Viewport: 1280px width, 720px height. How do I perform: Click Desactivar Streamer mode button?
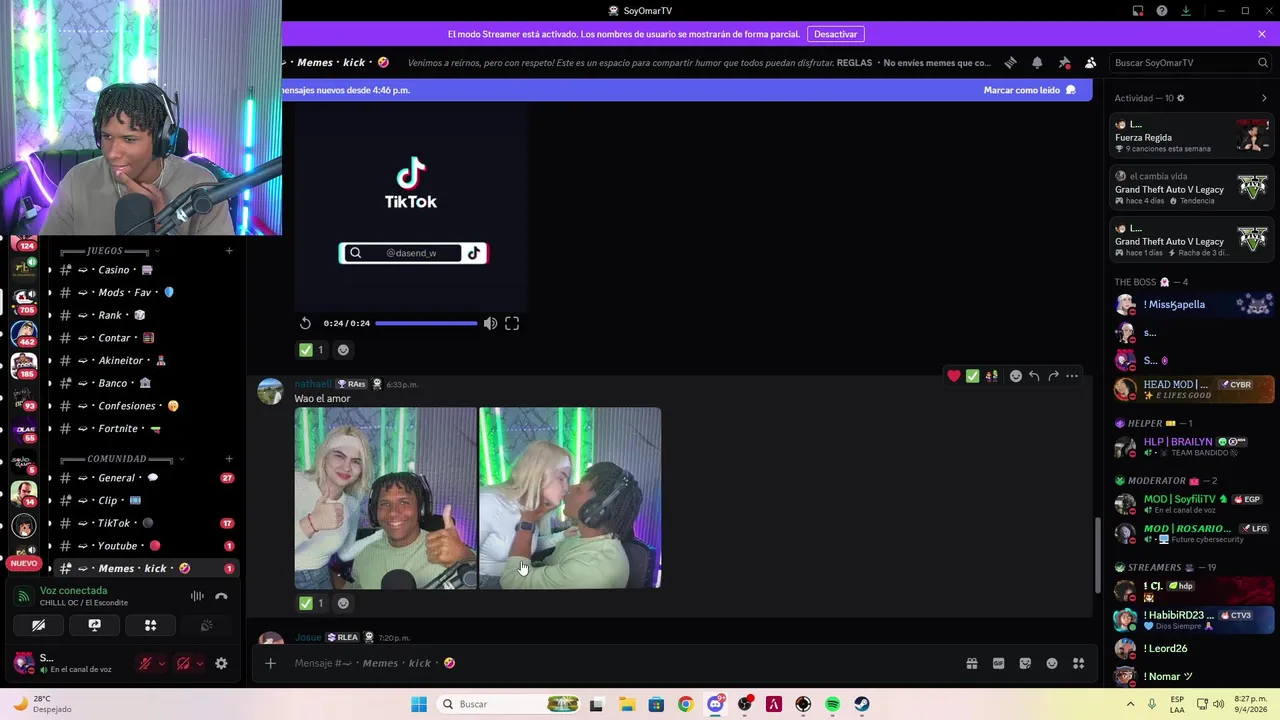pos(835,34)
